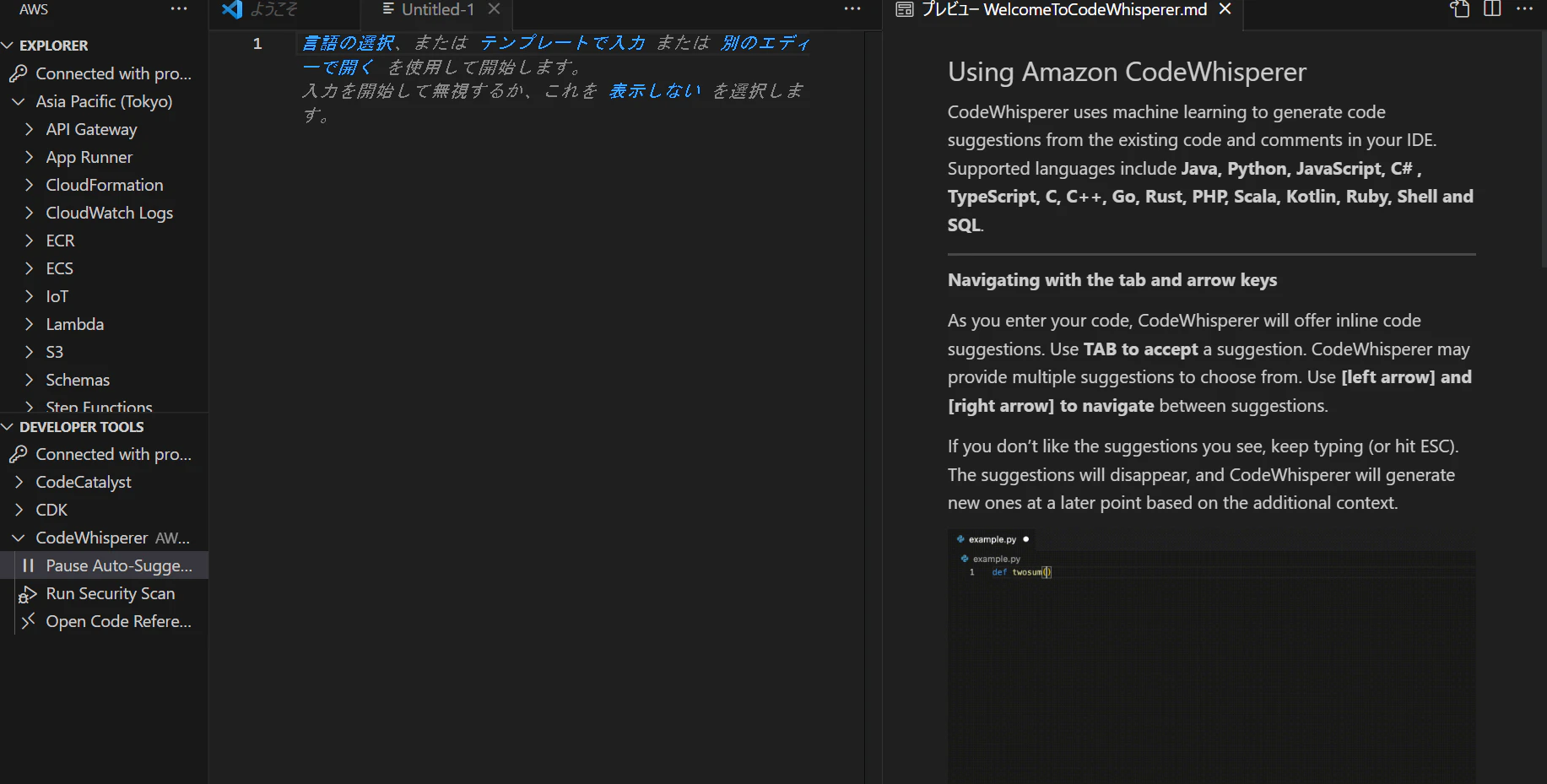Click key icon beside Explorer connection
This screenshot has height=784, width=1547.
19,74
